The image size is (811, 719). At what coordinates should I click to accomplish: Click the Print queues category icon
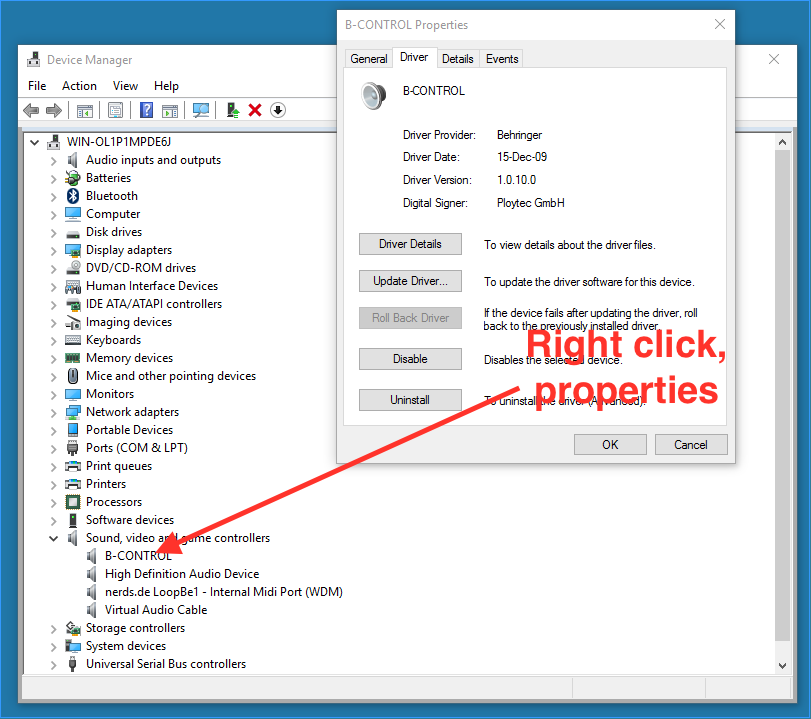[73, 466]
